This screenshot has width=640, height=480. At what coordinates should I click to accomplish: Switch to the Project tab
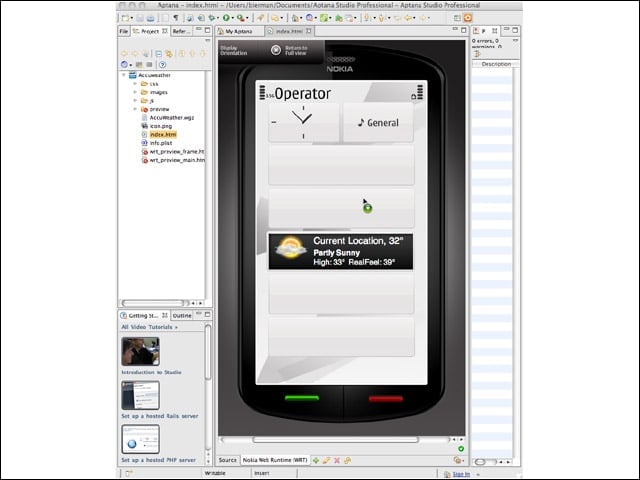click(x=150, y=31)
